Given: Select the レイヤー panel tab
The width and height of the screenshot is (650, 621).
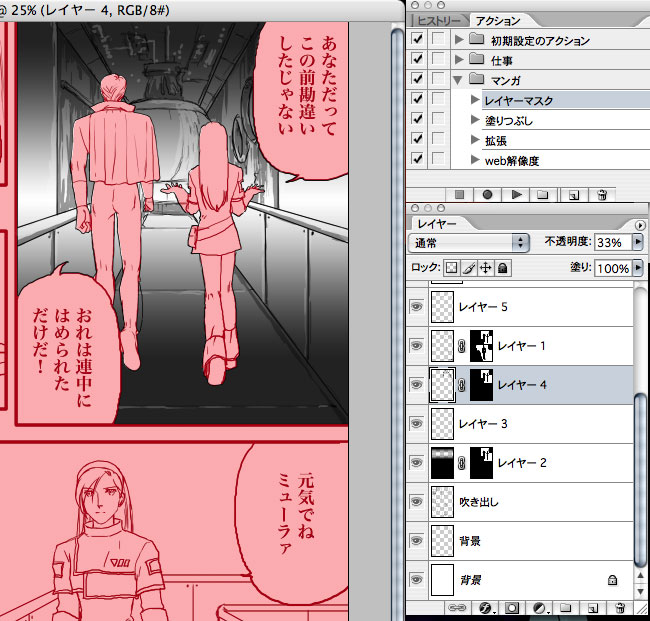Looking at the screenshot, I should (438, 224).
